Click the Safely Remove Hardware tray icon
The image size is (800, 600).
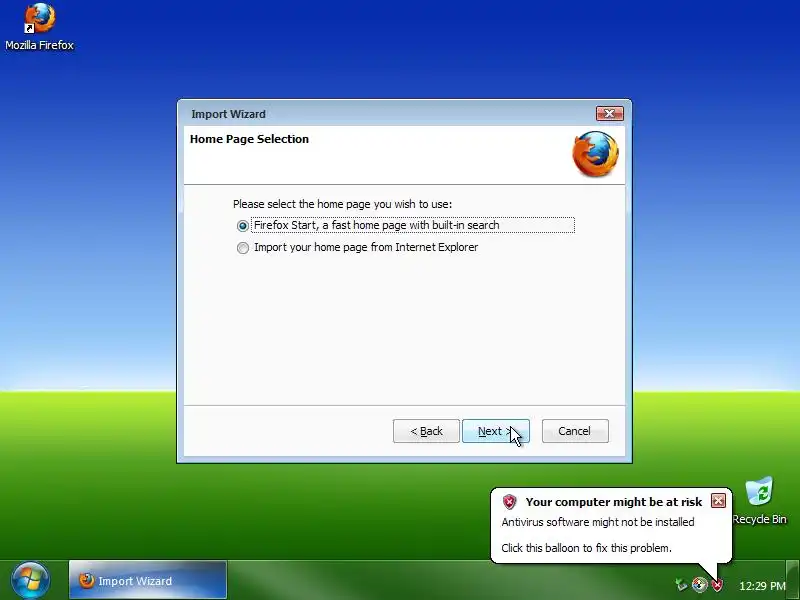[681, 585]
